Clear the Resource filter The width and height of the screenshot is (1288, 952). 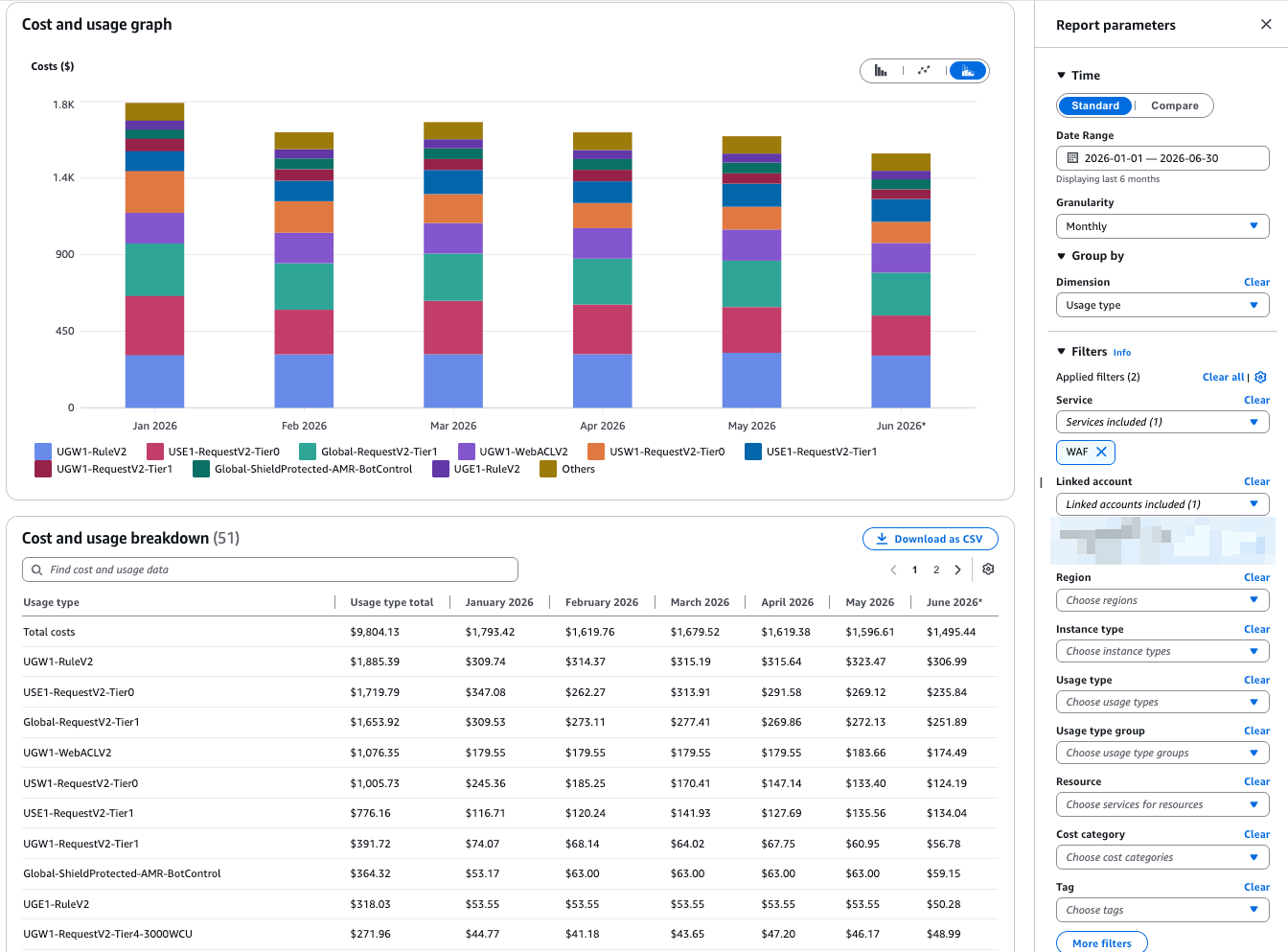coord(1256,781)
